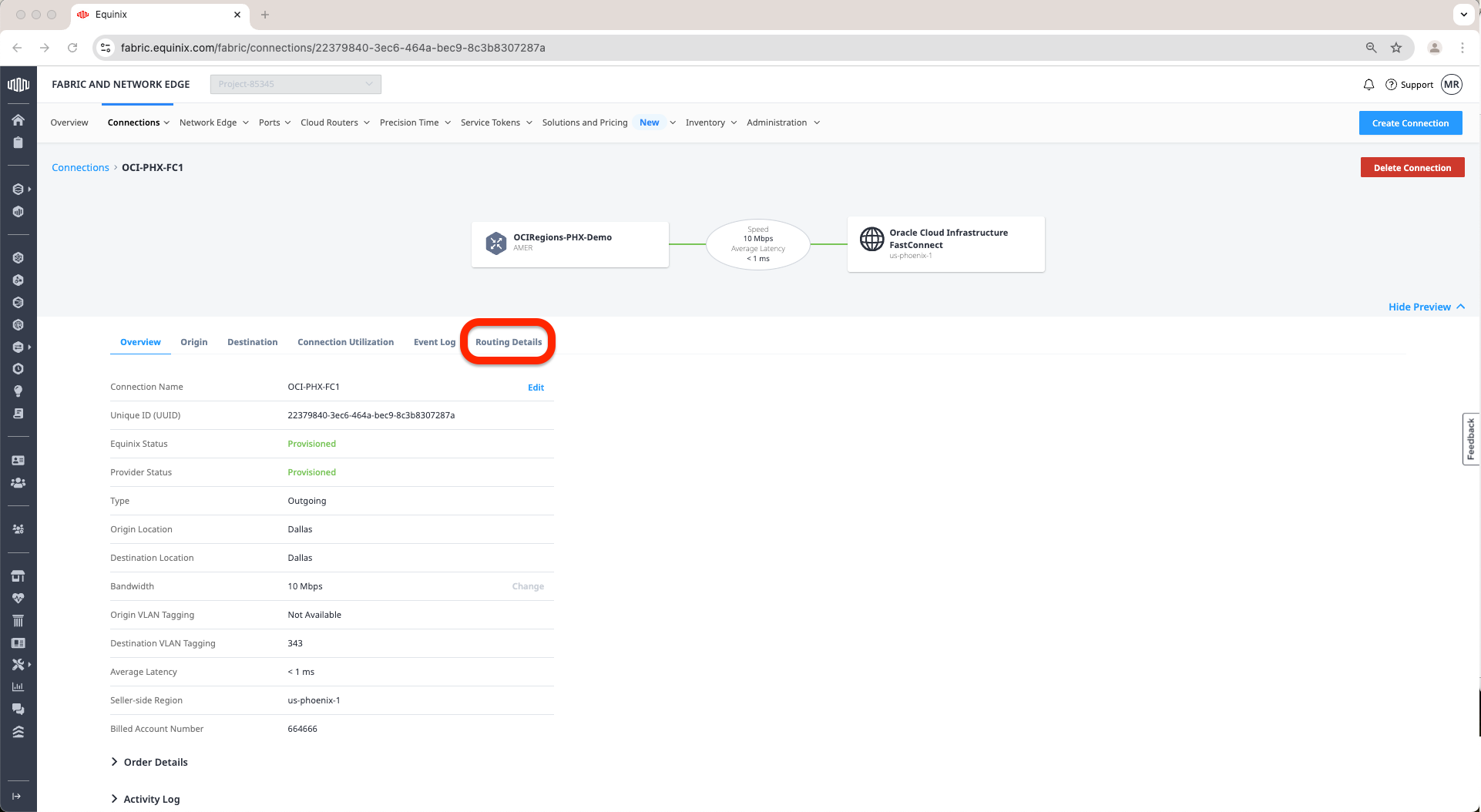Click the clipboard icon in sidebar
1481x812 pixels.
(x=18, y=143)
